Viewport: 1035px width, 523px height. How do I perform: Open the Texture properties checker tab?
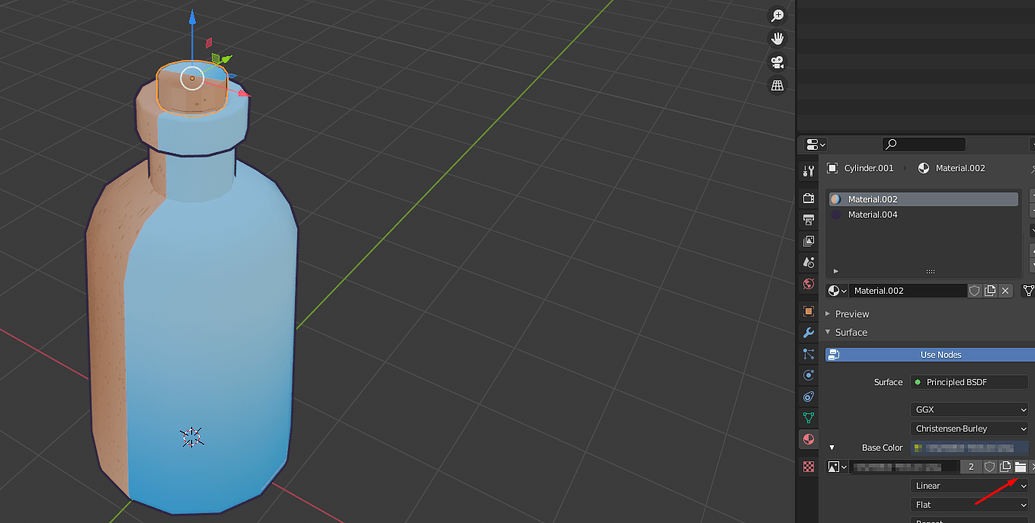[809, 466]
